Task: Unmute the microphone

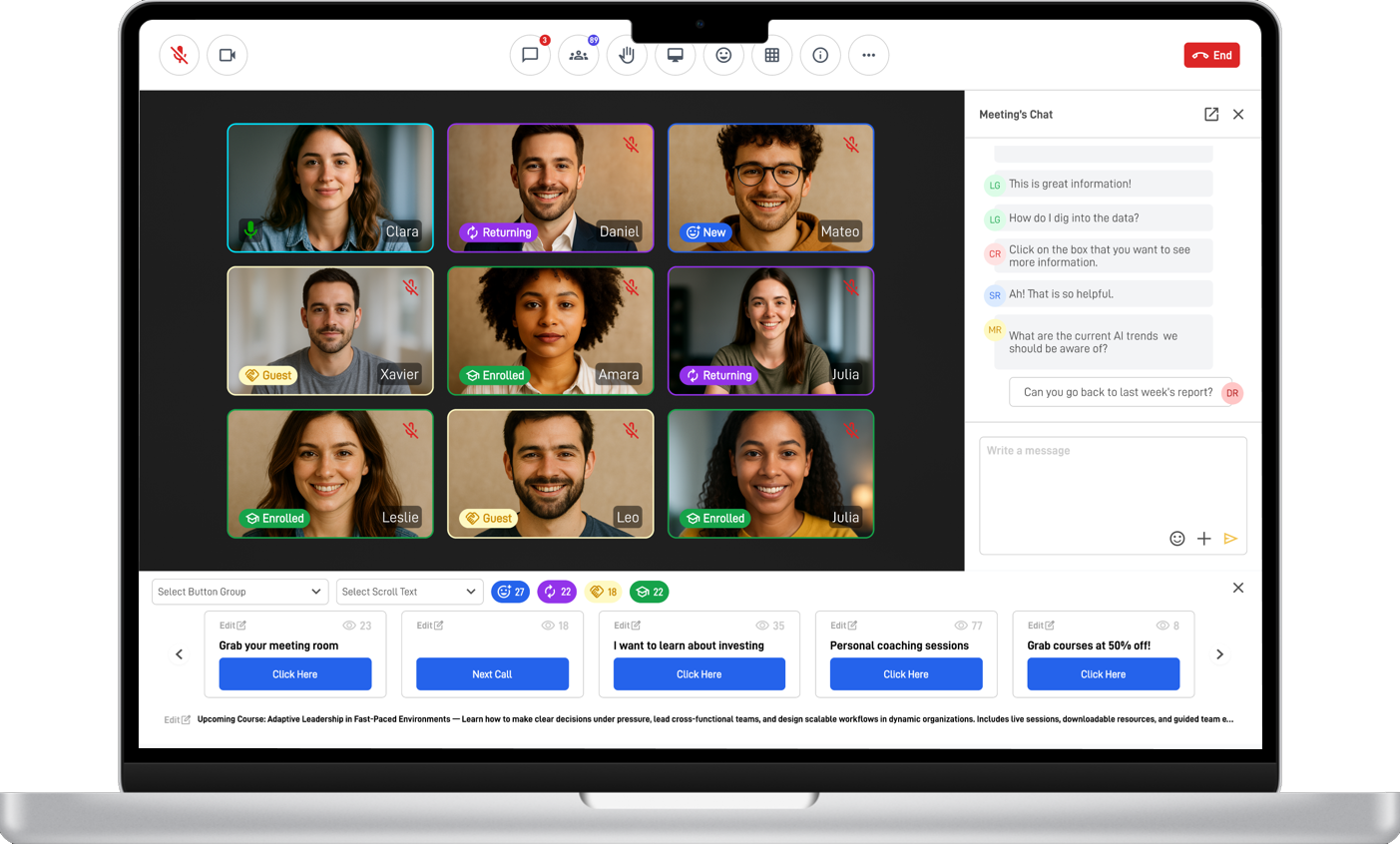Action: click(x=179, y=55)
